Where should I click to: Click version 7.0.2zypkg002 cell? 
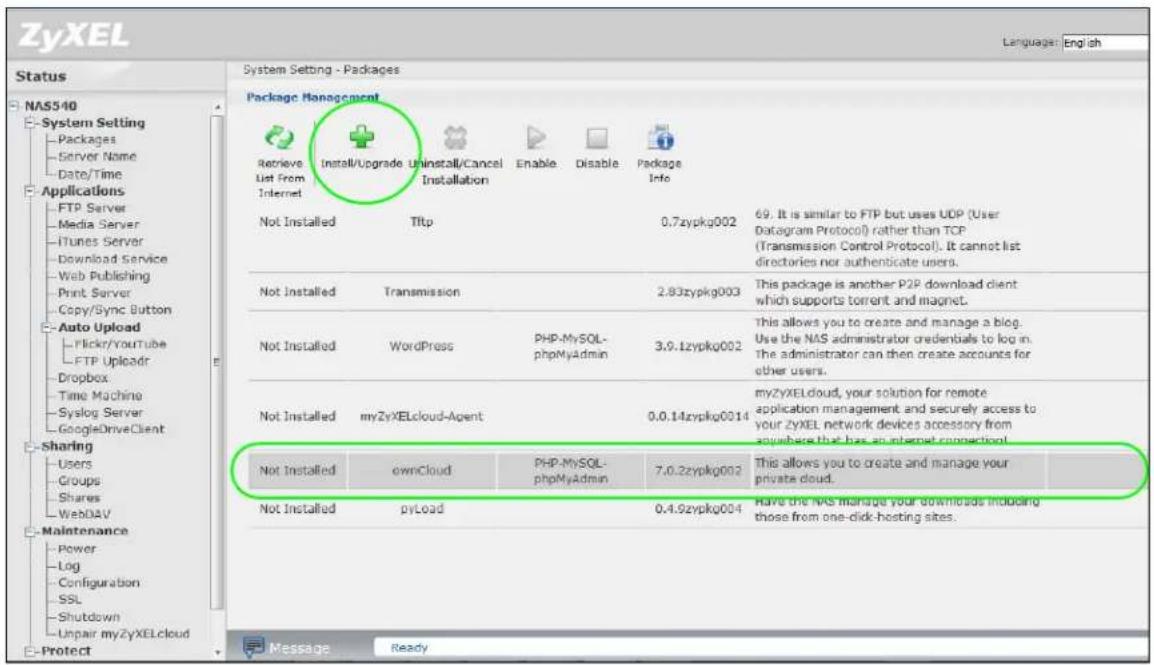pos(698,471)
